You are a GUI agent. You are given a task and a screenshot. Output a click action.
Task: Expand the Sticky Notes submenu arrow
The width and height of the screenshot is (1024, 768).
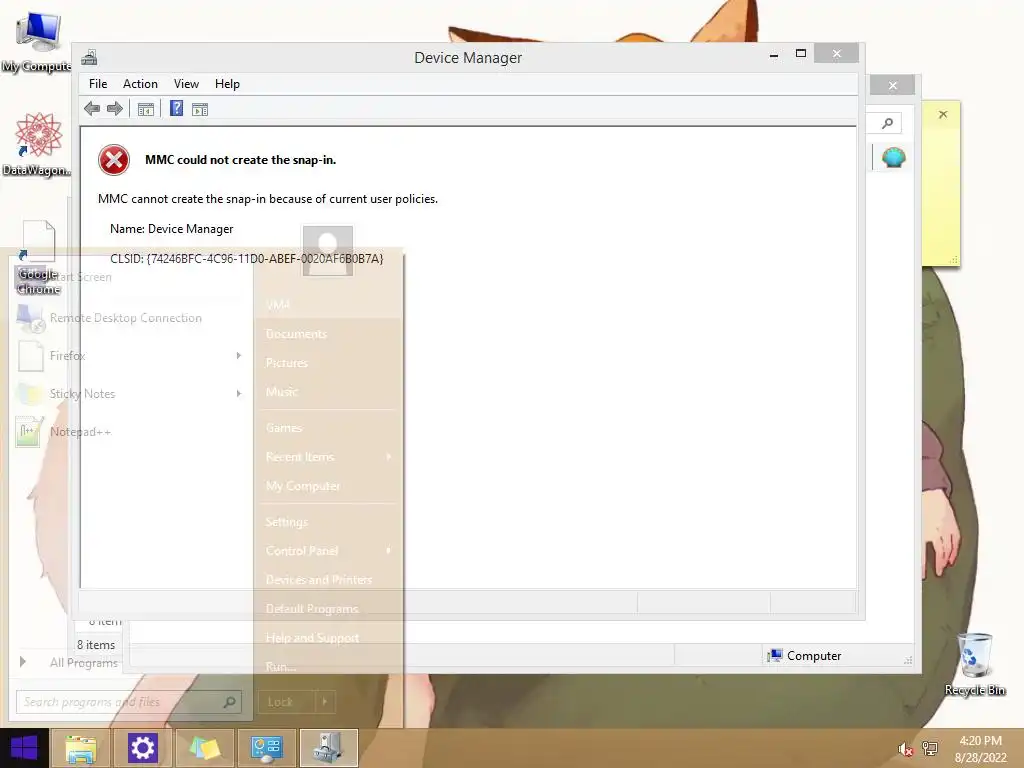pos(238,394)
